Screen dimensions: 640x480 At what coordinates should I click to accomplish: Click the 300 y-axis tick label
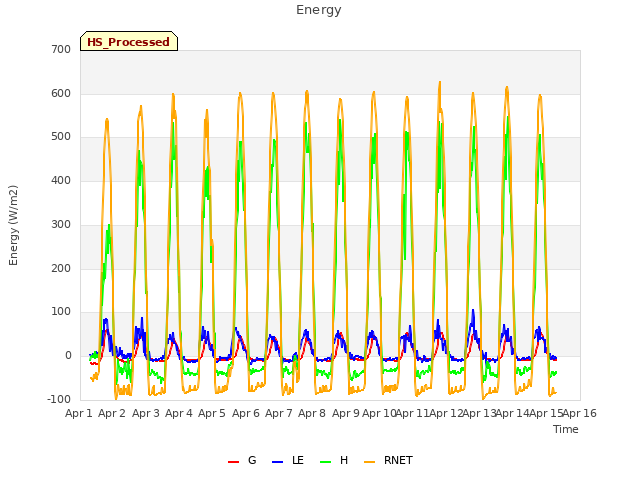(61, 224)
